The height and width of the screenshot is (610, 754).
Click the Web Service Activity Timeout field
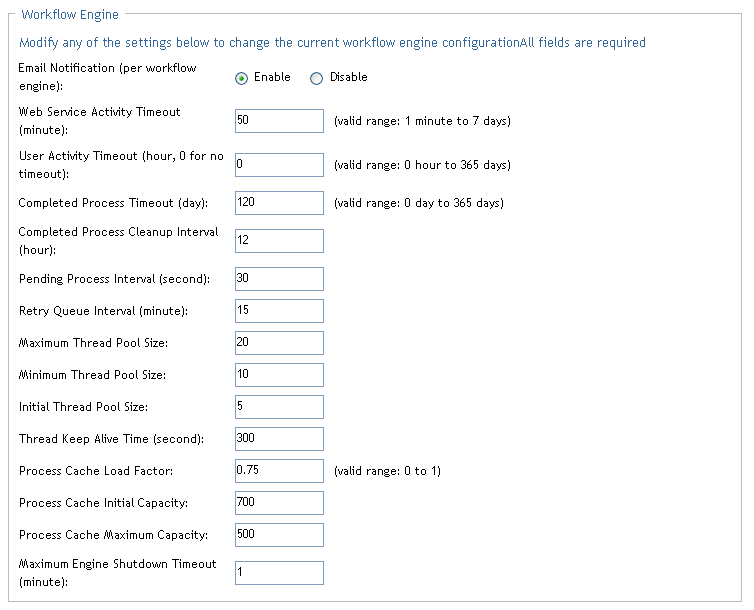279,121
